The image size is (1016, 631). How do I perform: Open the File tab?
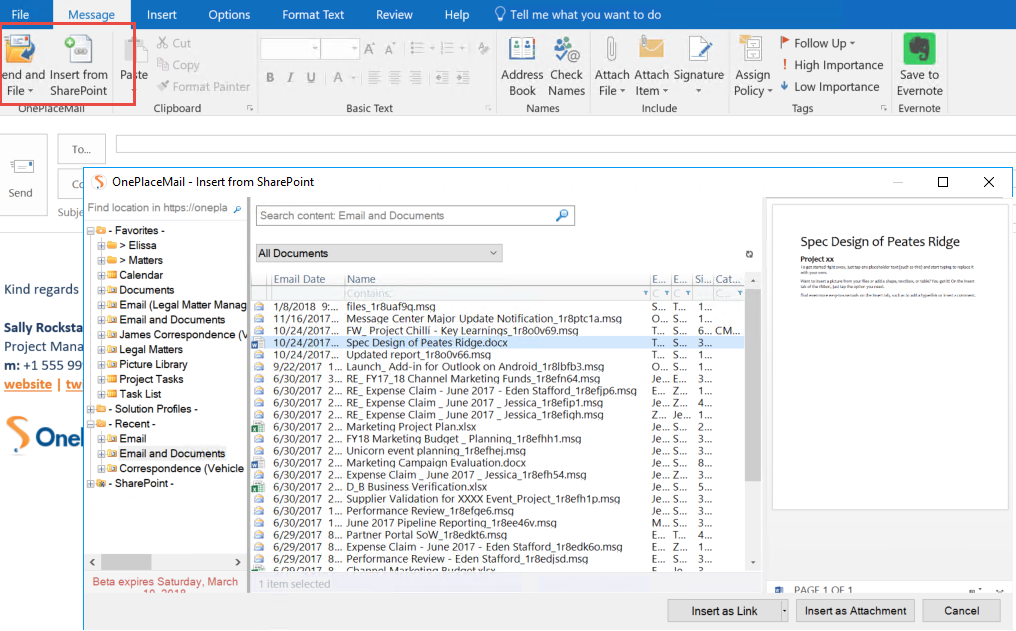coord(20,14)
